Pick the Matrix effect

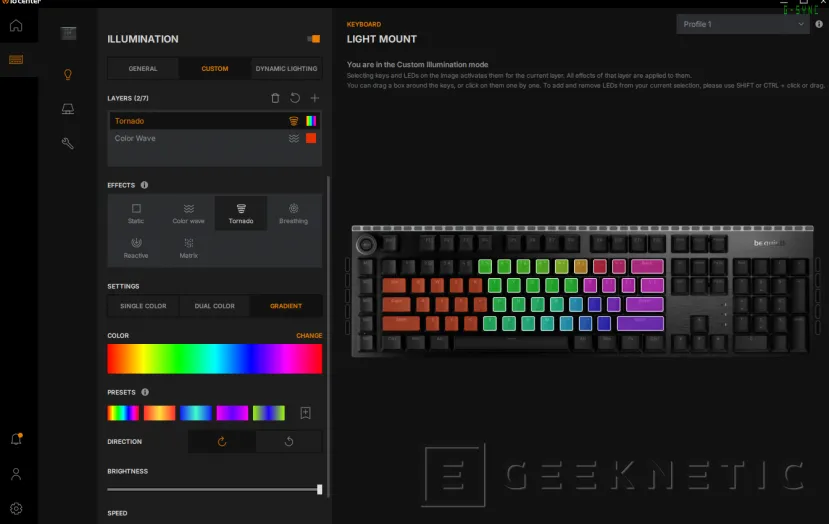pos(188,247)
